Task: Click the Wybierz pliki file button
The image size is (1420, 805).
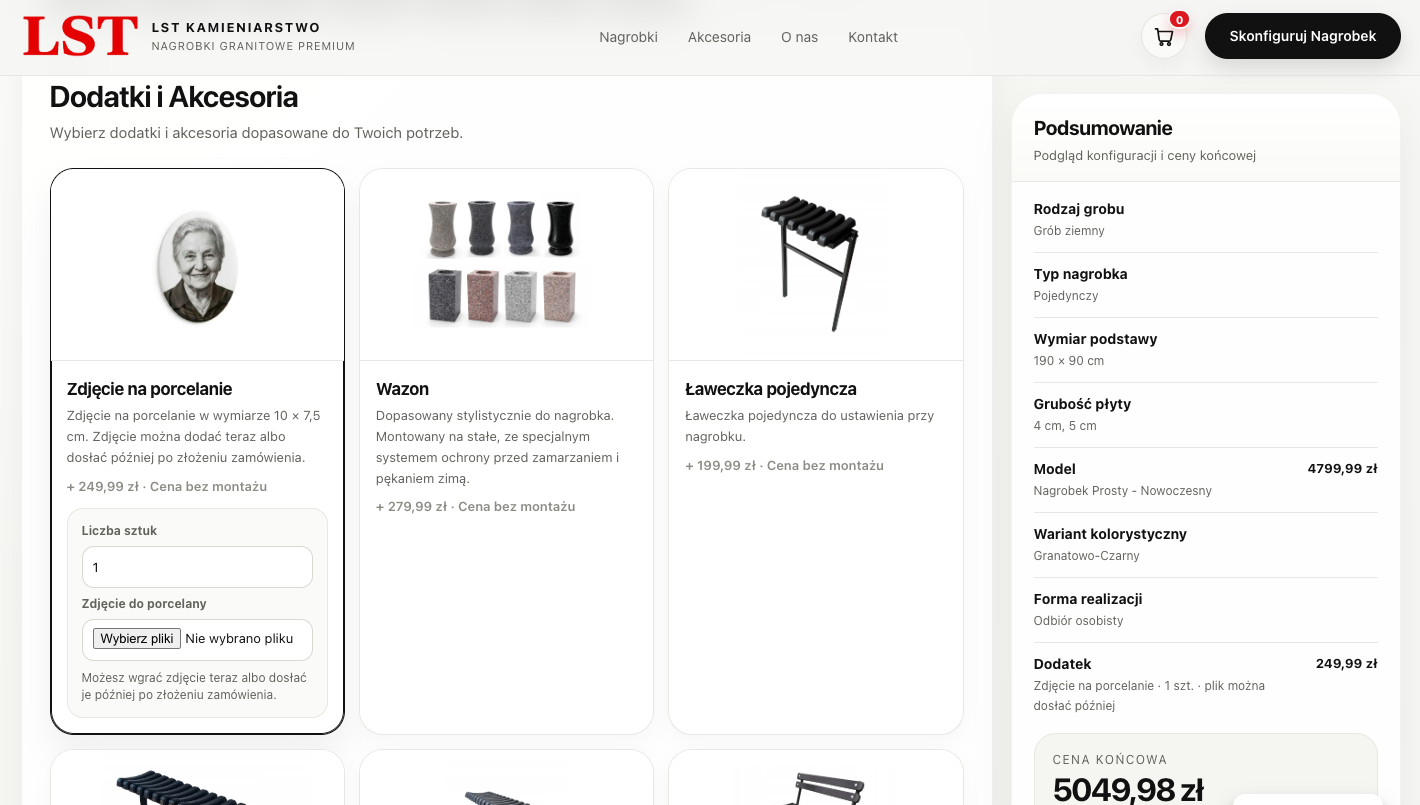Action: 137,638
